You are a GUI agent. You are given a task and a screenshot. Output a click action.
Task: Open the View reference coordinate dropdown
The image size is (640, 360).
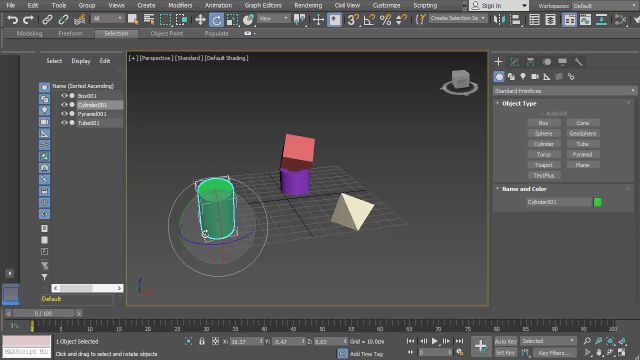click(x=273, y=18)
